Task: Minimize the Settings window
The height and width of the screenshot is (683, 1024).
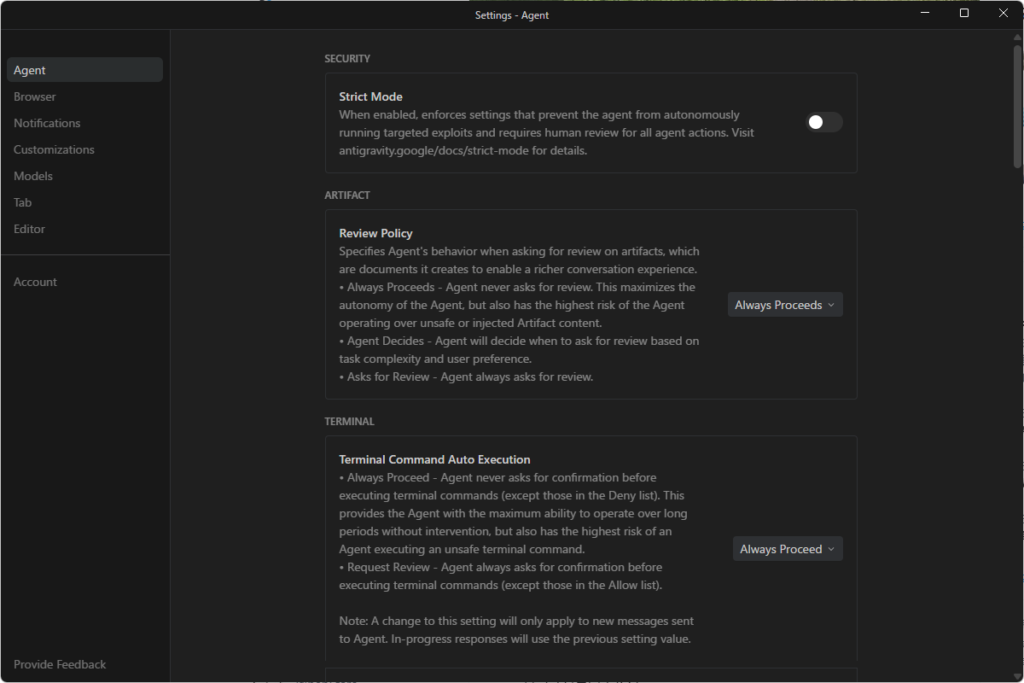Action: [x=925, y=13]
